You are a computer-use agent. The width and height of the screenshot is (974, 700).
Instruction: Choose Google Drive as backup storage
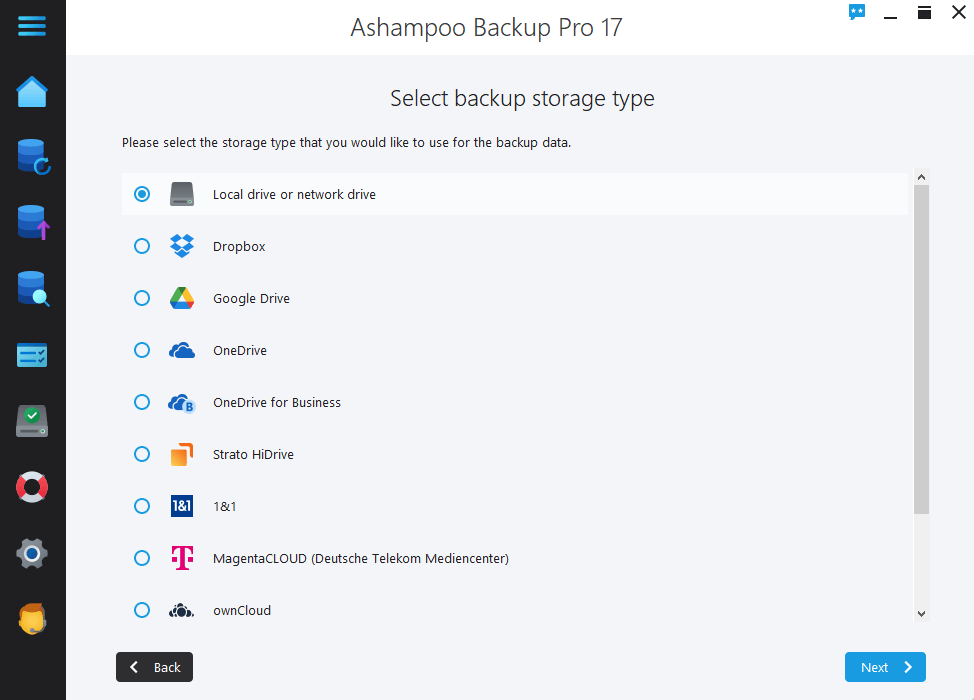[x=141, y=298]
